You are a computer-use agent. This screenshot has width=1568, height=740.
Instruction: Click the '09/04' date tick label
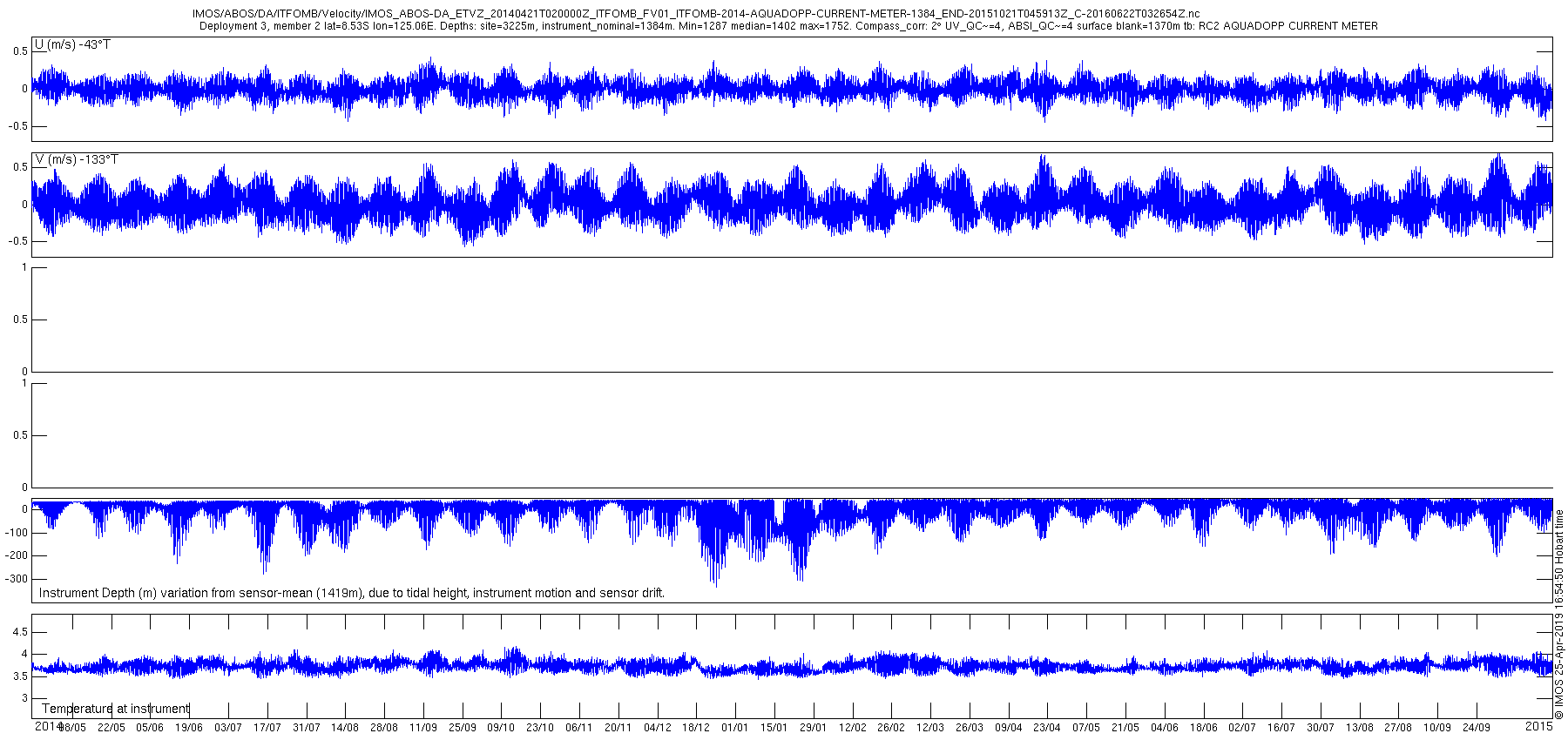[x=1009, y=728]
